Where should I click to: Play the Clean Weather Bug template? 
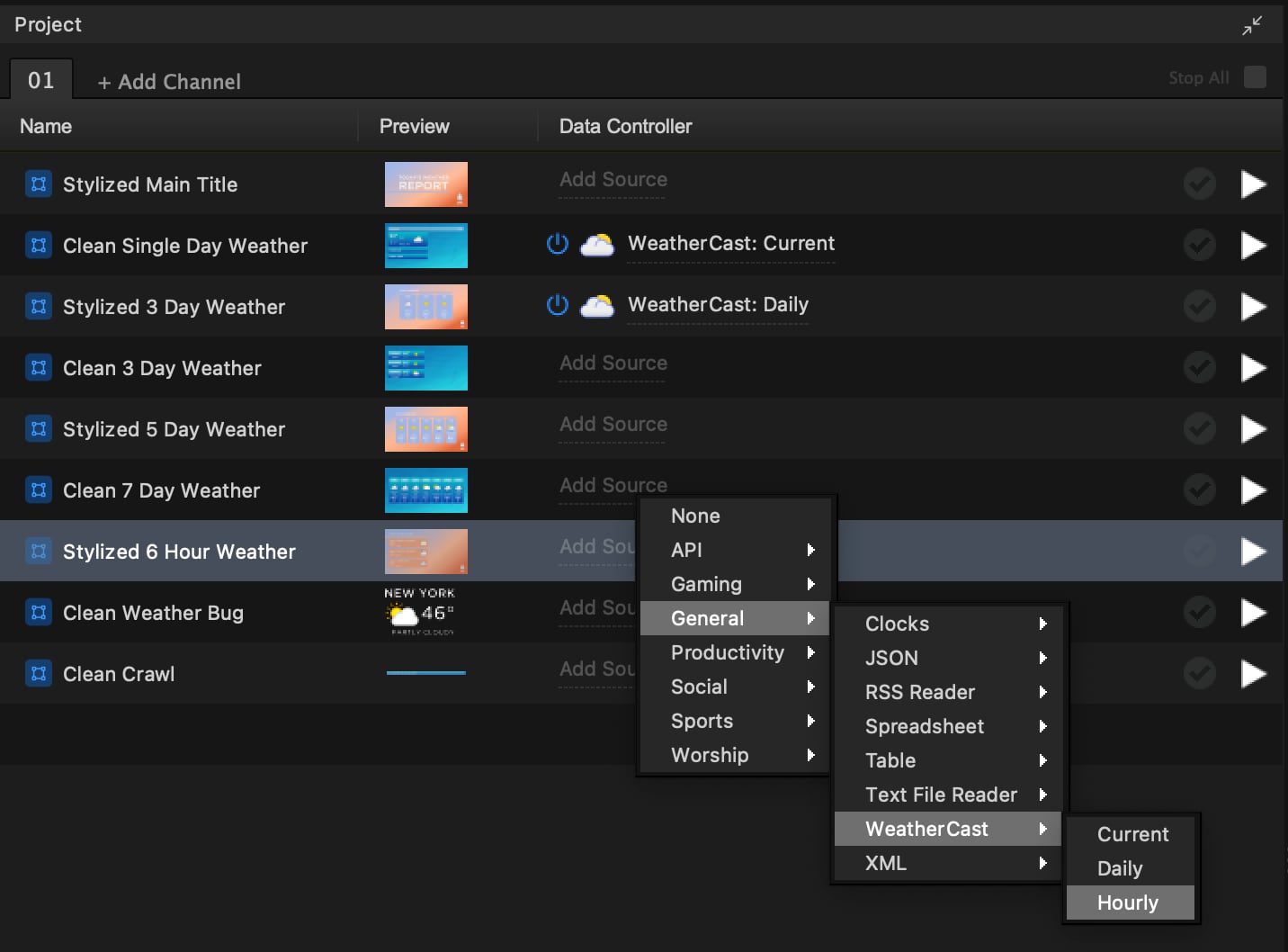pyautogui.click(x=1253, y=613)
